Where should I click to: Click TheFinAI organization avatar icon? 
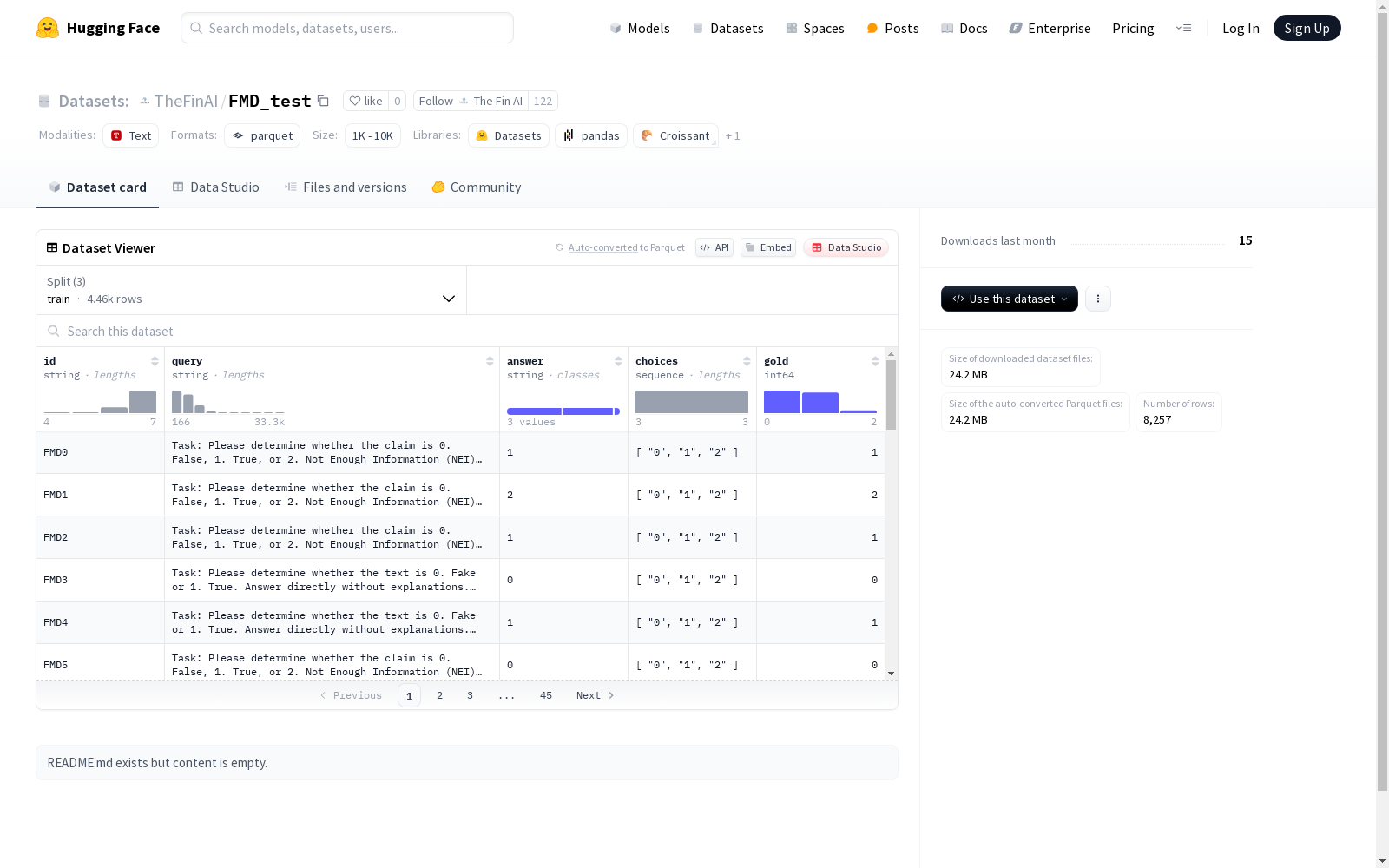145,101
